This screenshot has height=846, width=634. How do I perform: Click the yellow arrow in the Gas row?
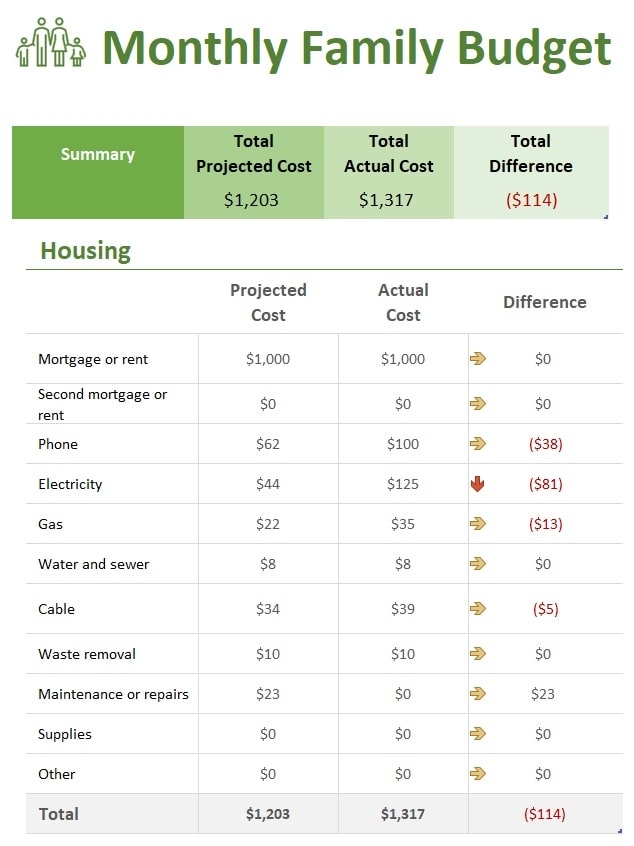pos(477,524)
